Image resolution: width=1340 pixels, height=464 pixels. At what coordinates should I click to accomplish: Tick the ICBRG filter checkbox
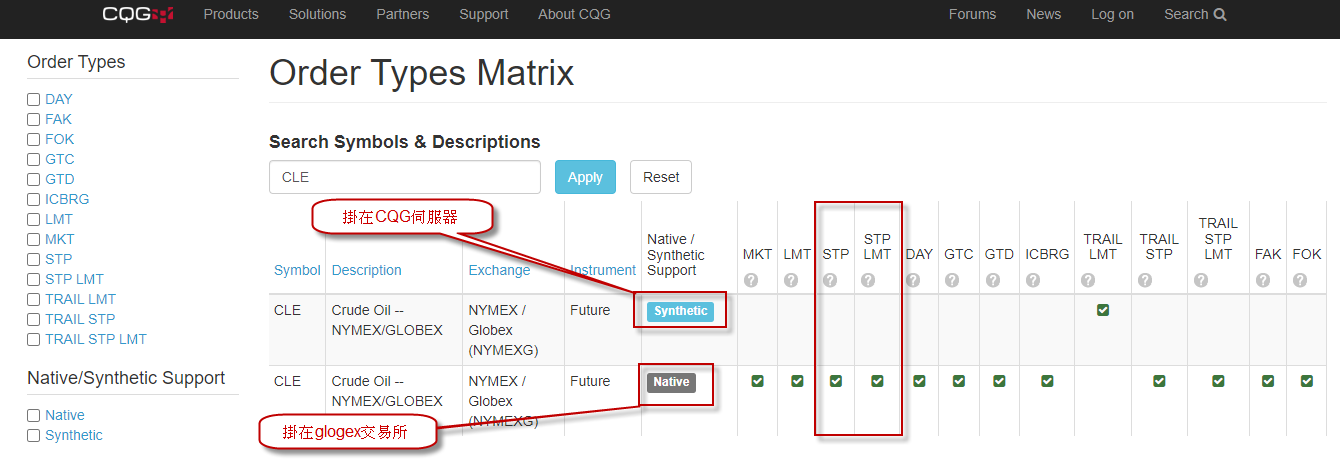(x=33, y=200)
